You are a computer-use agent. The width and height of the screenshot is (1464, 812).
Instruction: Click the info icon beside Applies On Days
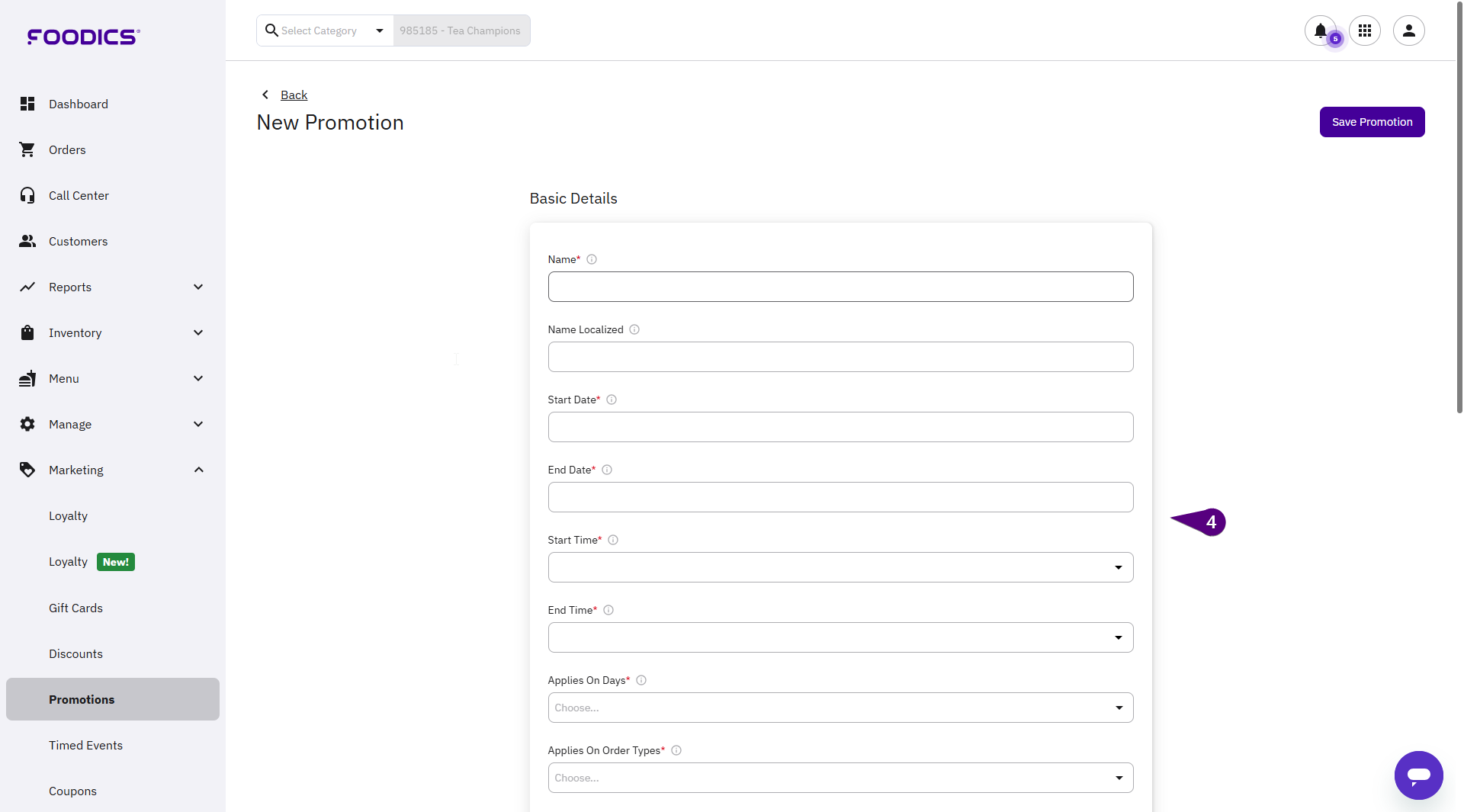(641, 680)
